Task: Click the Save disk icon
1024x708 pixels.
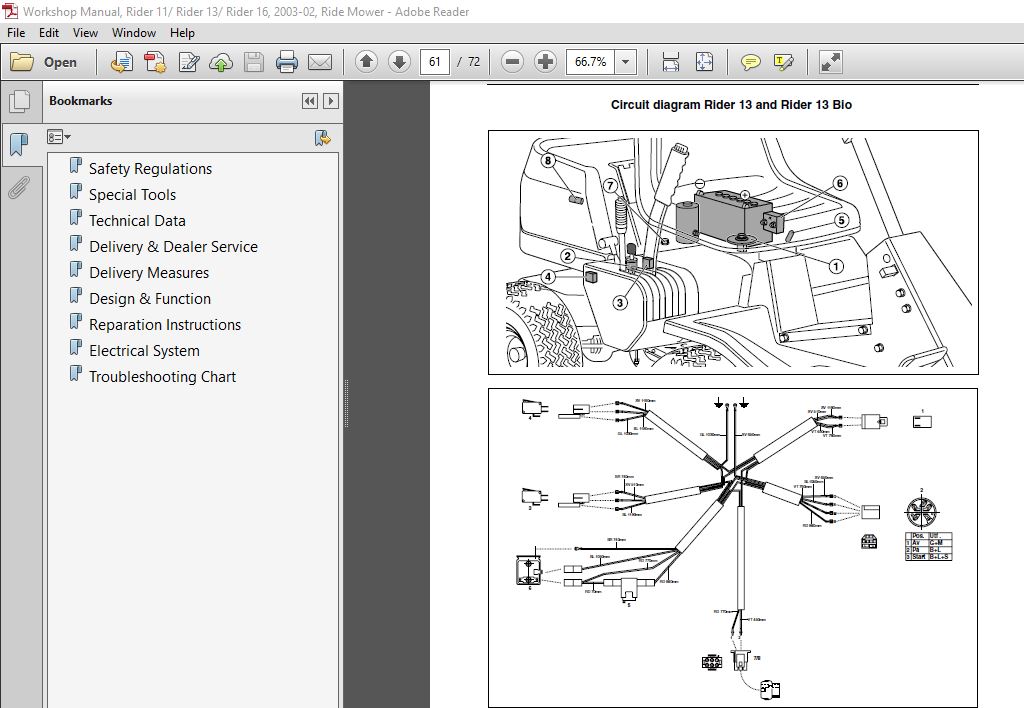Action: pyautogui.click(x=254, y=62)
